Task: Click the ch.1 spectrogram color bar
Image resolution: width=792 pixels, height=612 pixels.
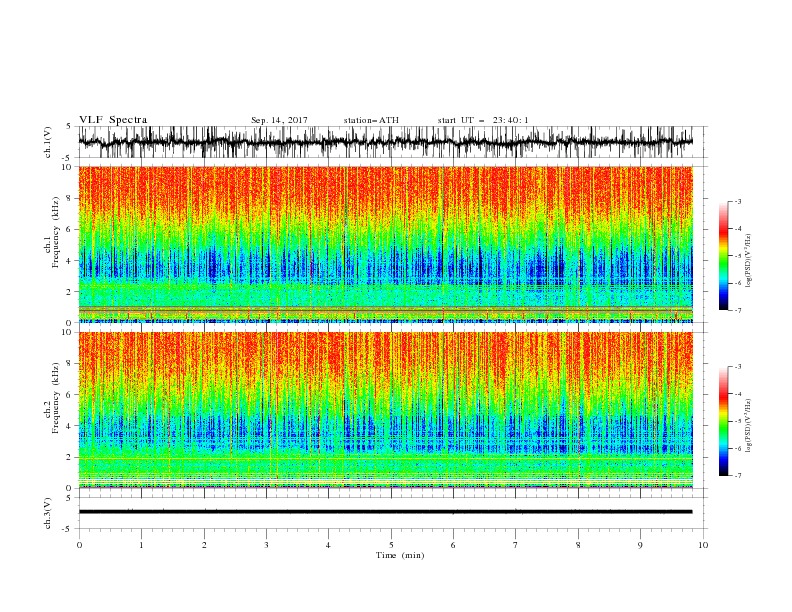Action: click(724, 256)
